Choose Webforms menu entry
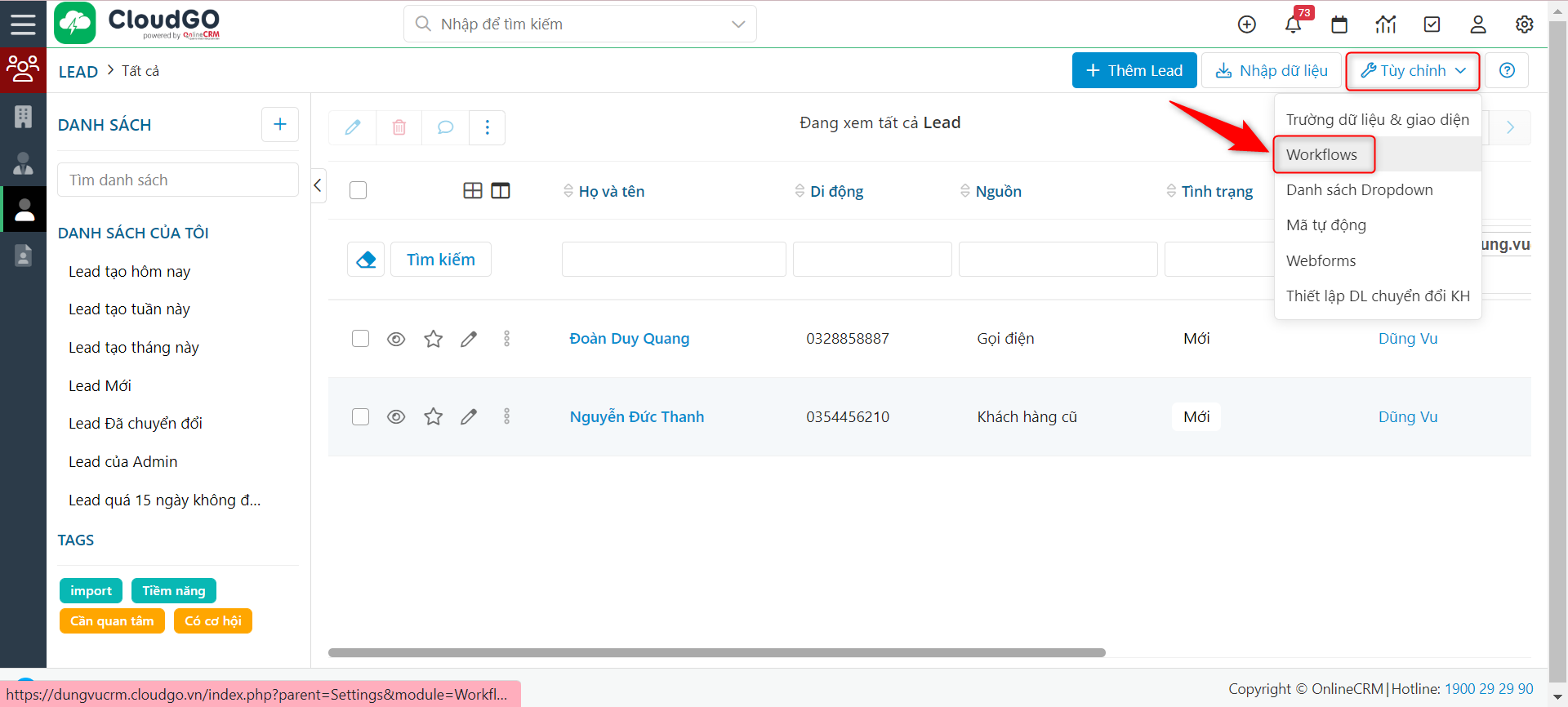 pyautogui.click(x=1321, y=261)
